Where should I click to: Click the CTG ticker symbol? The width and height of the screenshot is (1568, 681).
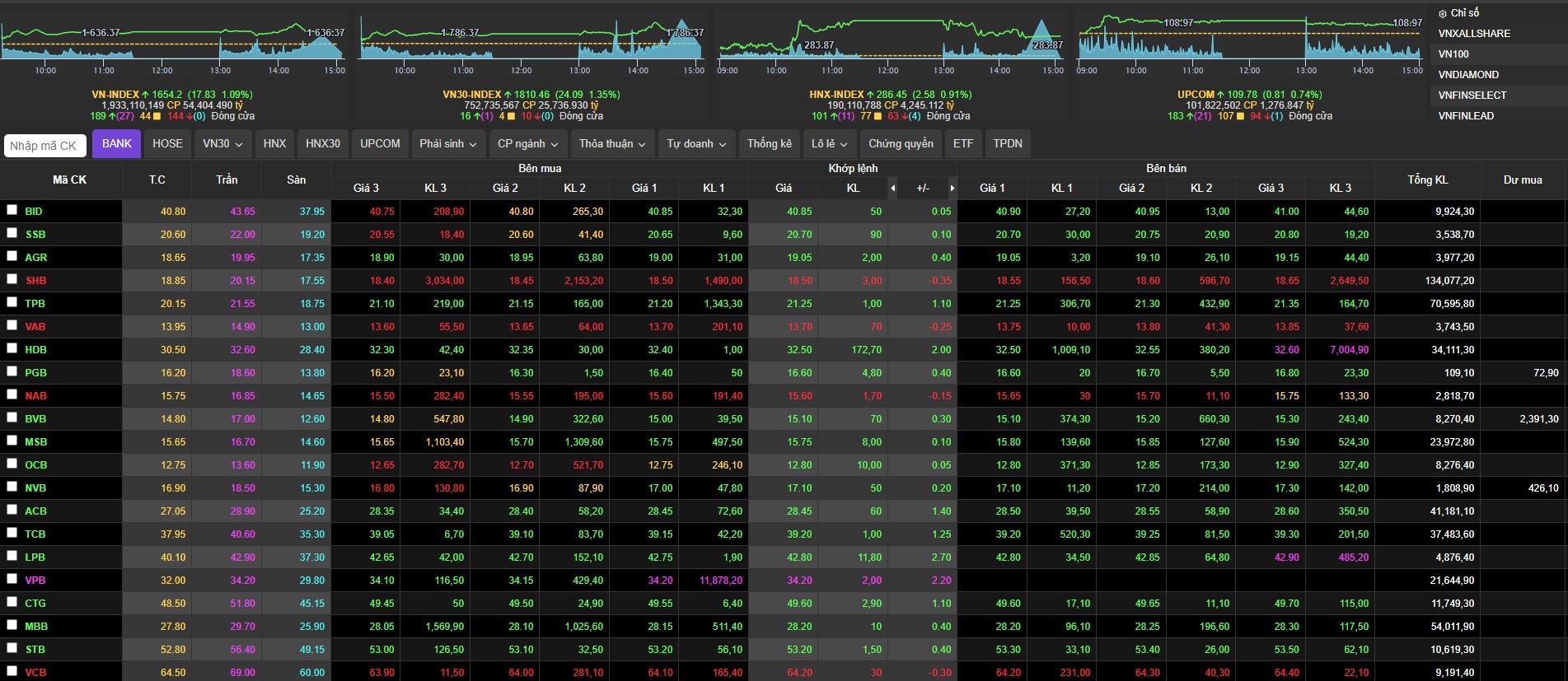coord(35,604)
